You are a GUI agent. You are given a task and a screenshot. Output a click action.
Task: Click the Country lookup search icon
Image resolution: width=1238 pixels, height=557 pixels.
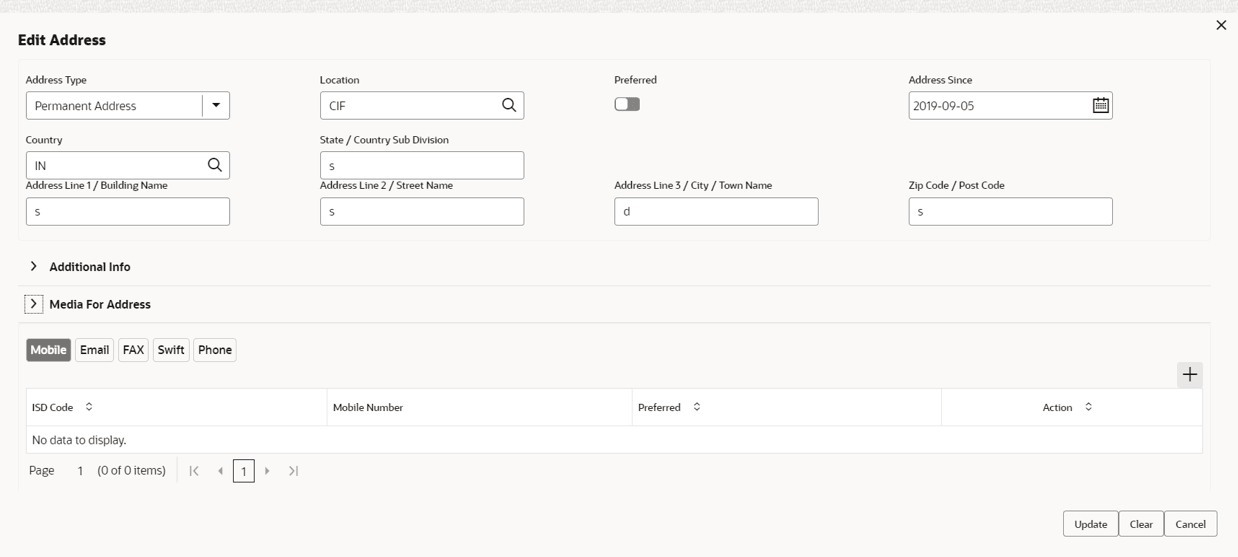[x=214, y=165]
